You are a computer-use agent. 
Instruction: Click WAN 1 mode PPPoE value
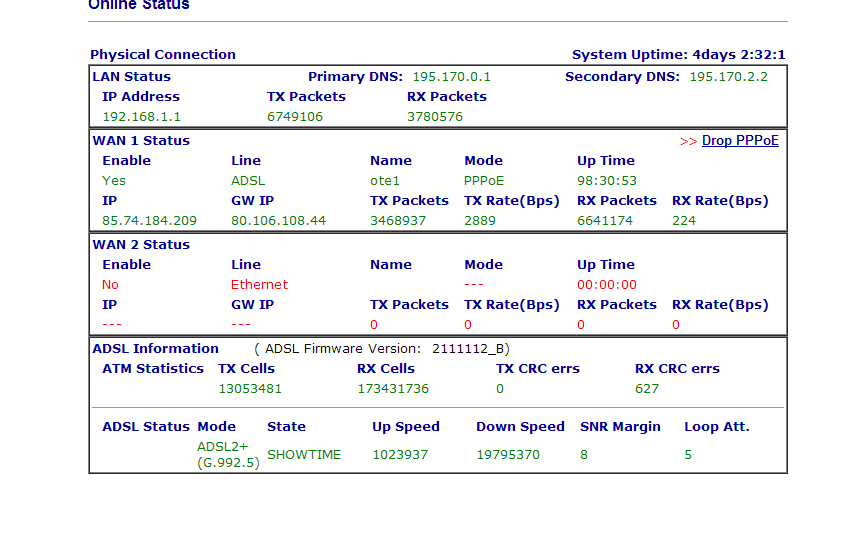pyautogui.click(x=484, y=181)
